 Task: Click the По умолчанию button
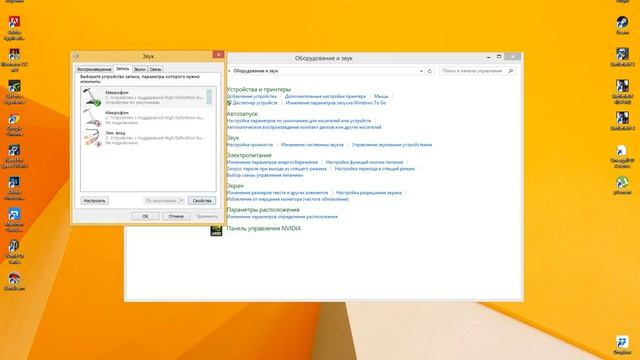[161, 201]
